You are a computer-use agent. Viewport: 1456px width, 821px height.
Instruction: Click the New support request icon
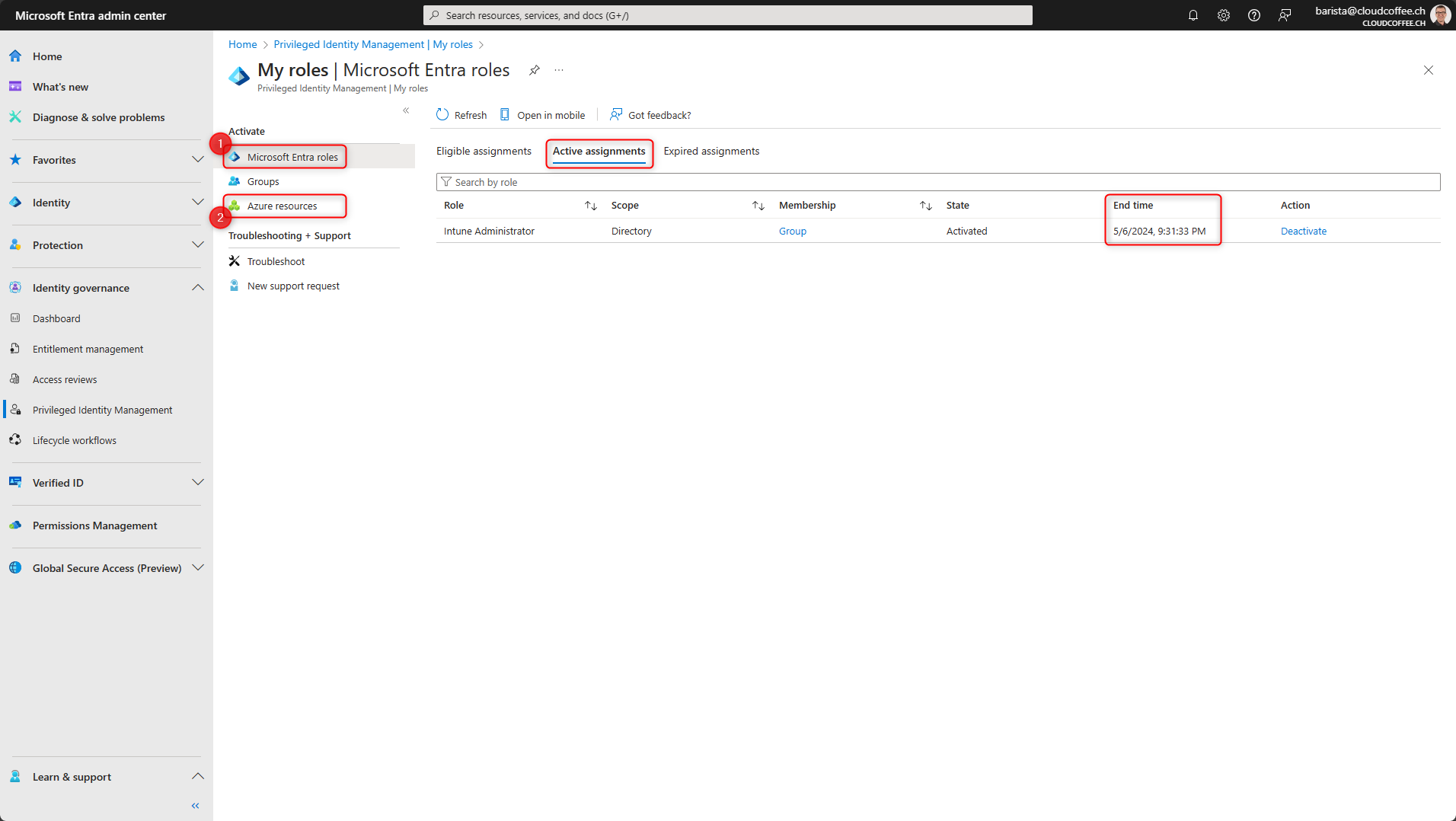click(x=235, y=286)
